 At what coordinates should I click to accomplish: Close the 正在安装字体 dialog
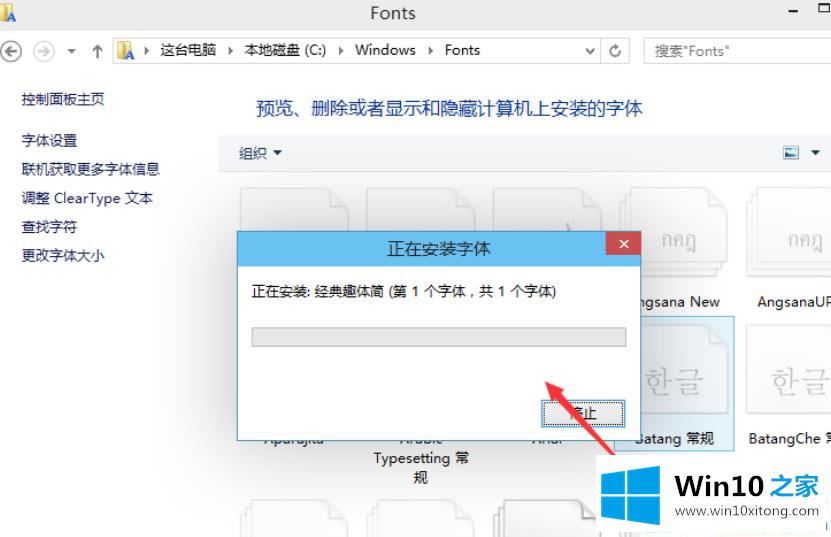tap(624, 244)
